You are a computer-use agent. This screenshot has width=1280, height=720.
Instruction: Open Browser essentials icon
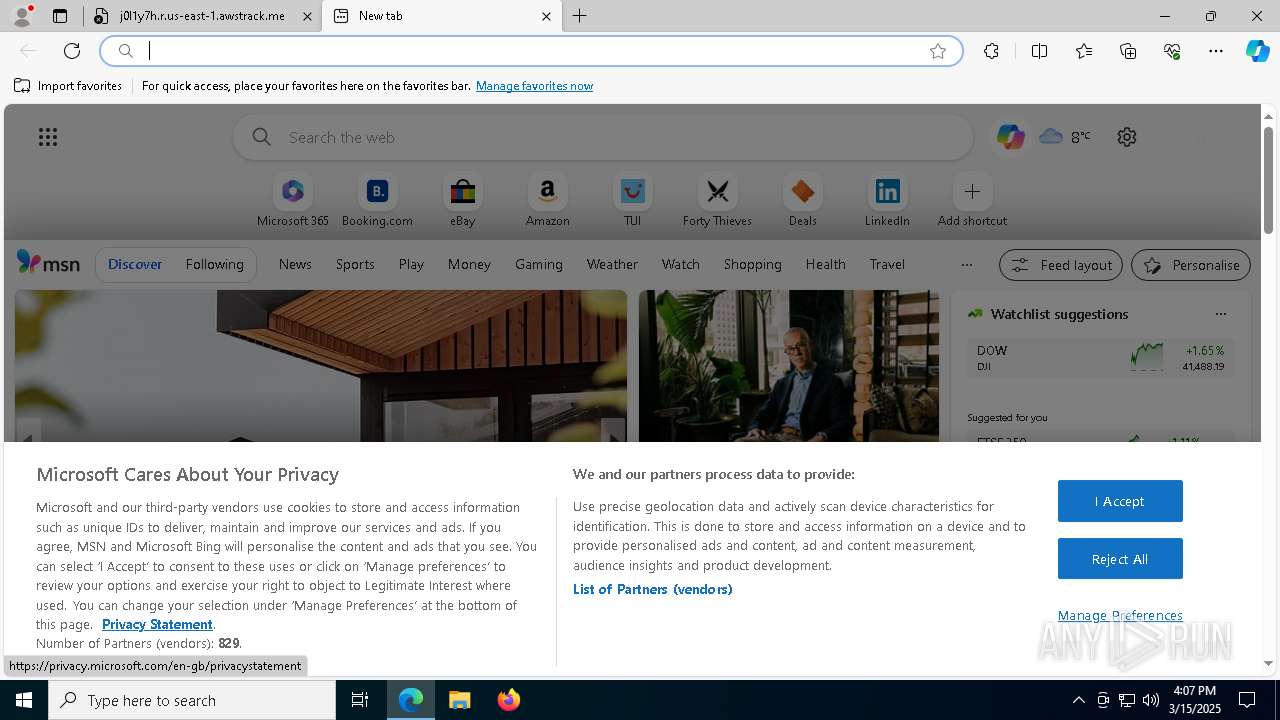click(x=1172, y=51)
